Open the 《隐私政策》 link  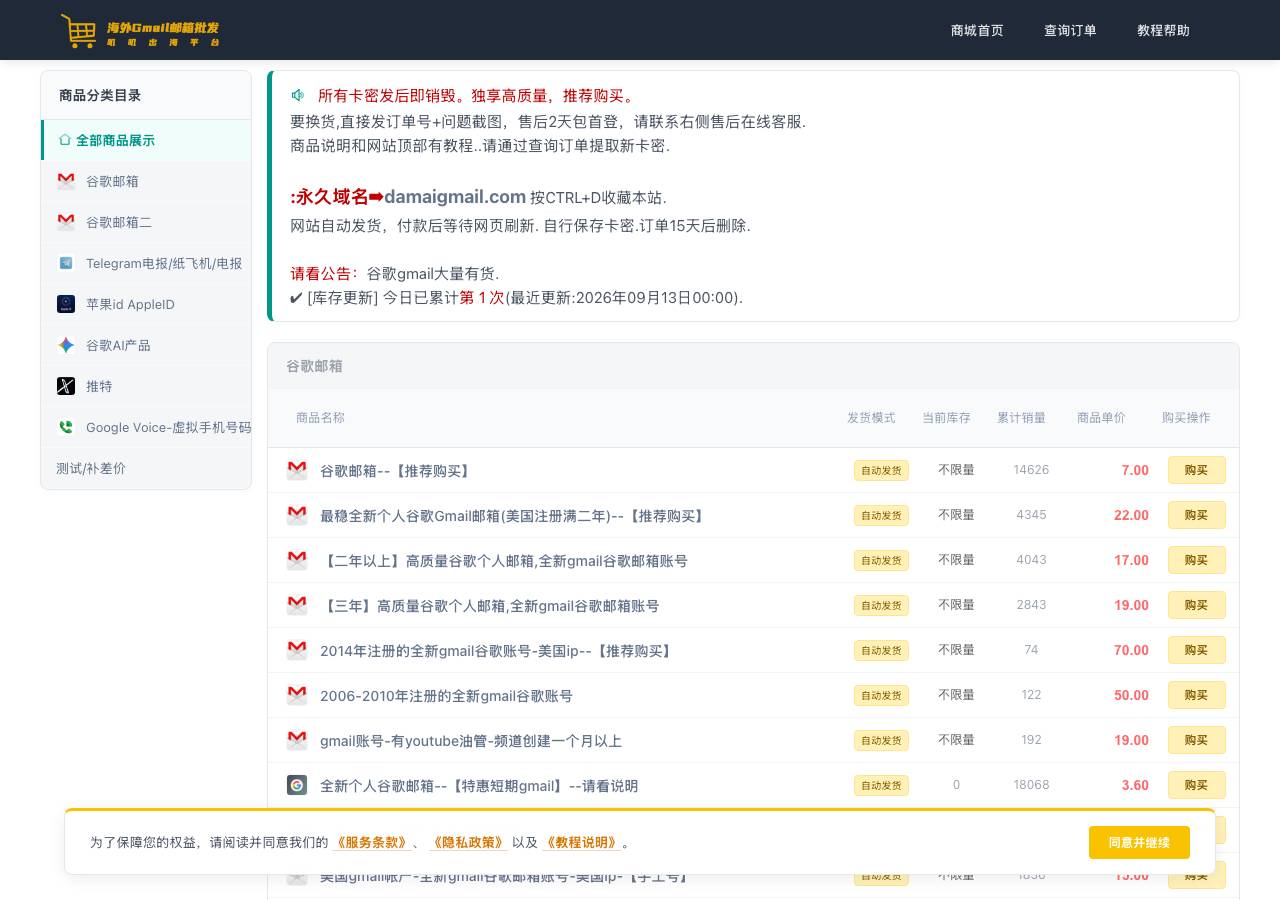pyautogui.click(x=468, y=842)
